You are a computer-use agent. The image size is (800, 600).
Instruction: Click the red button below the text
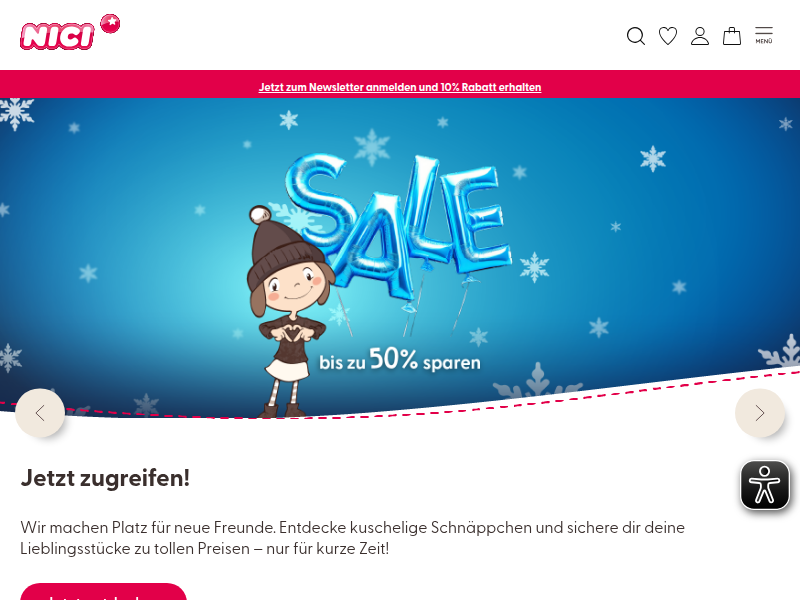tap(104, 592)
